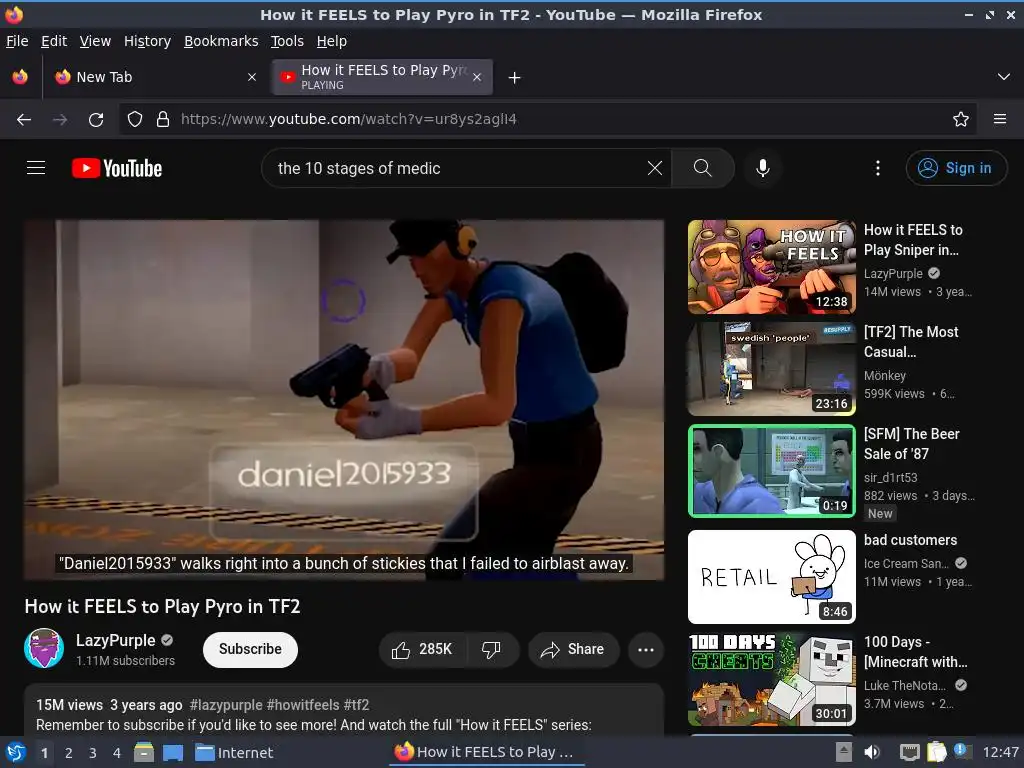
Task: Go back with Firefox back arrow
Action: 24,120
